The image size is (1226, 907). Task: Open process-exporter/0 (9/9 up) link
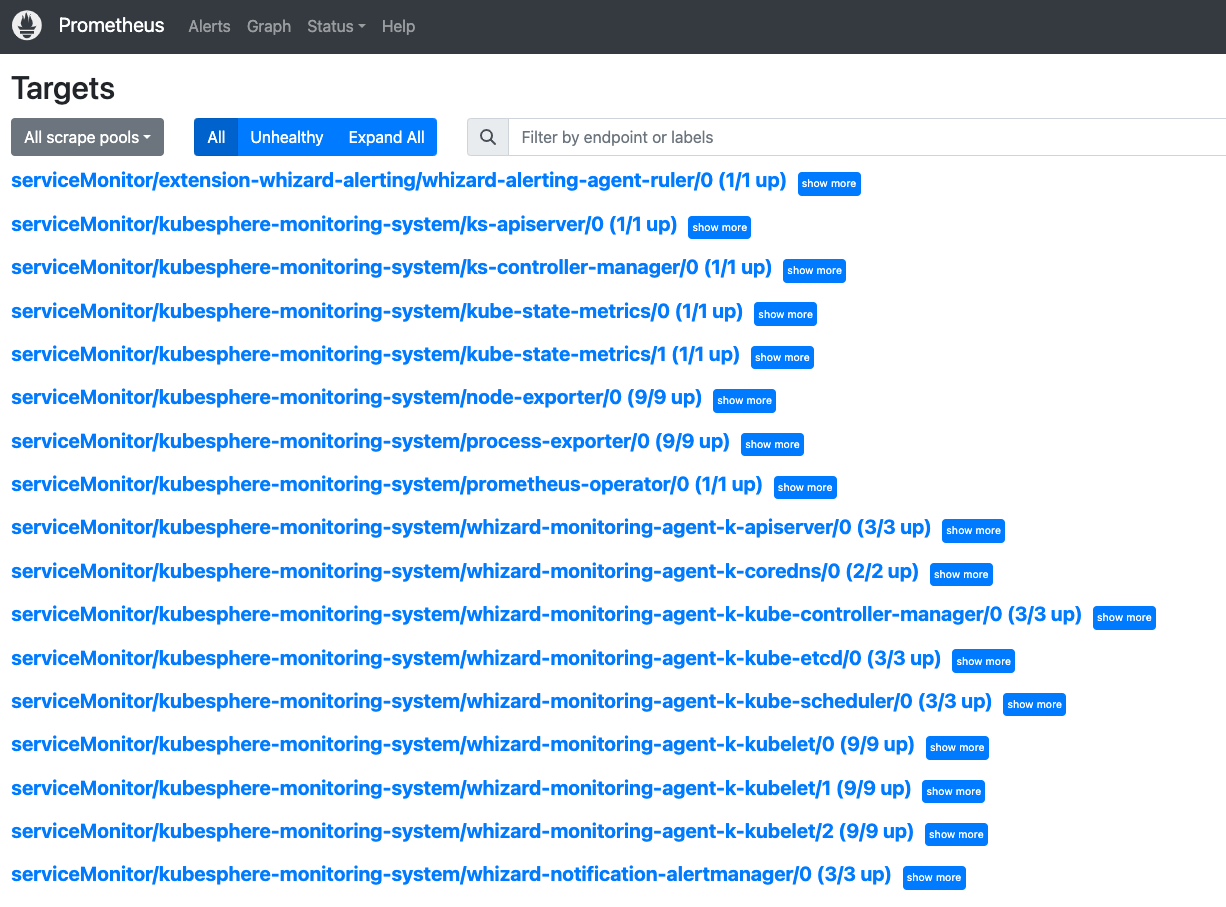click(370, 441)
